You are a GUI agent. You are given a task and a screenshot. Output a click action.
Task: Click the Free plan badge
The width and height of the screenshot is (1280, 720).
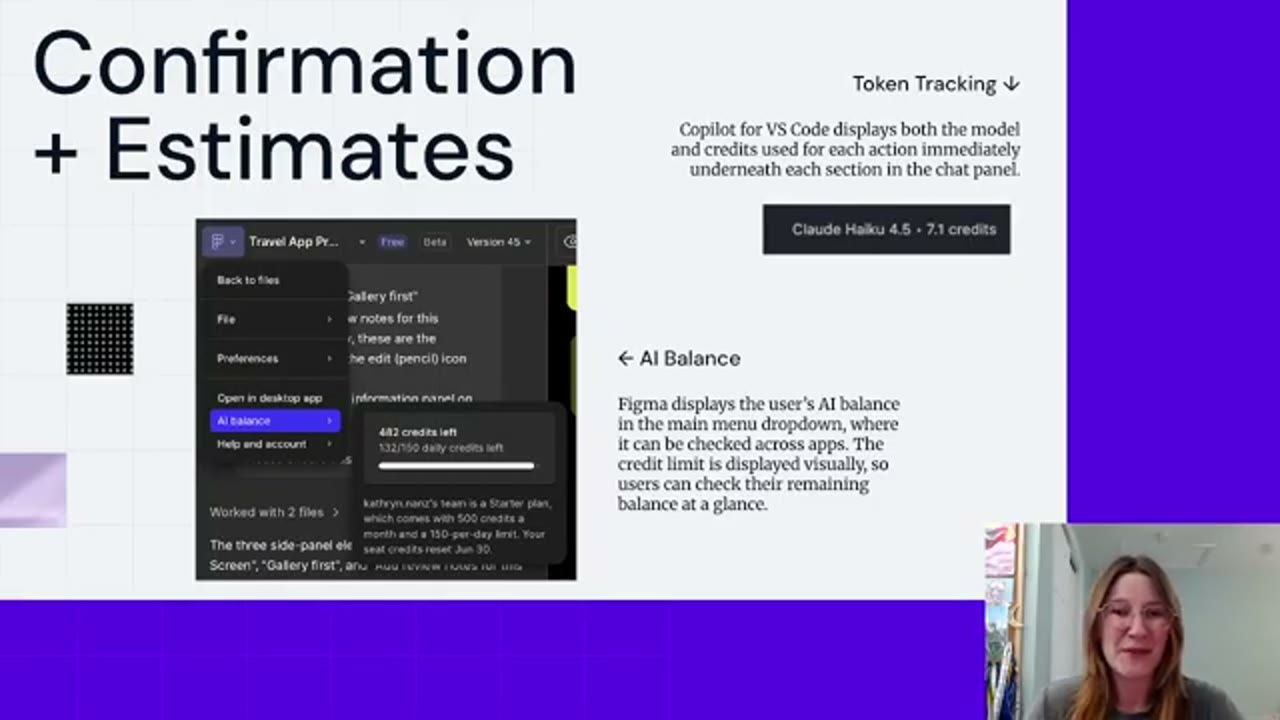coord(392,242)
